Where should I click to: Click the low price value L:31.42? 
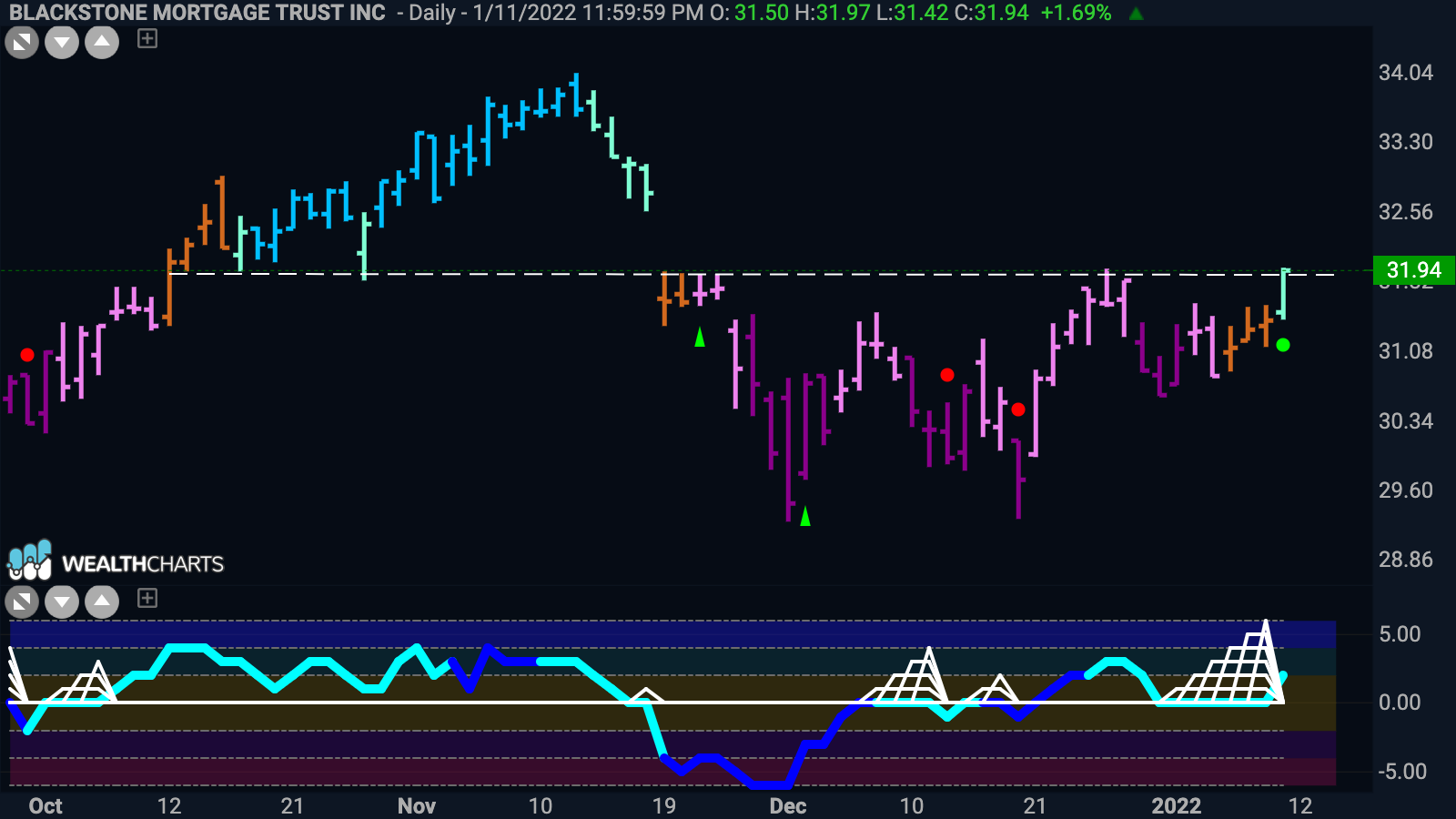[x=913, y=13]
